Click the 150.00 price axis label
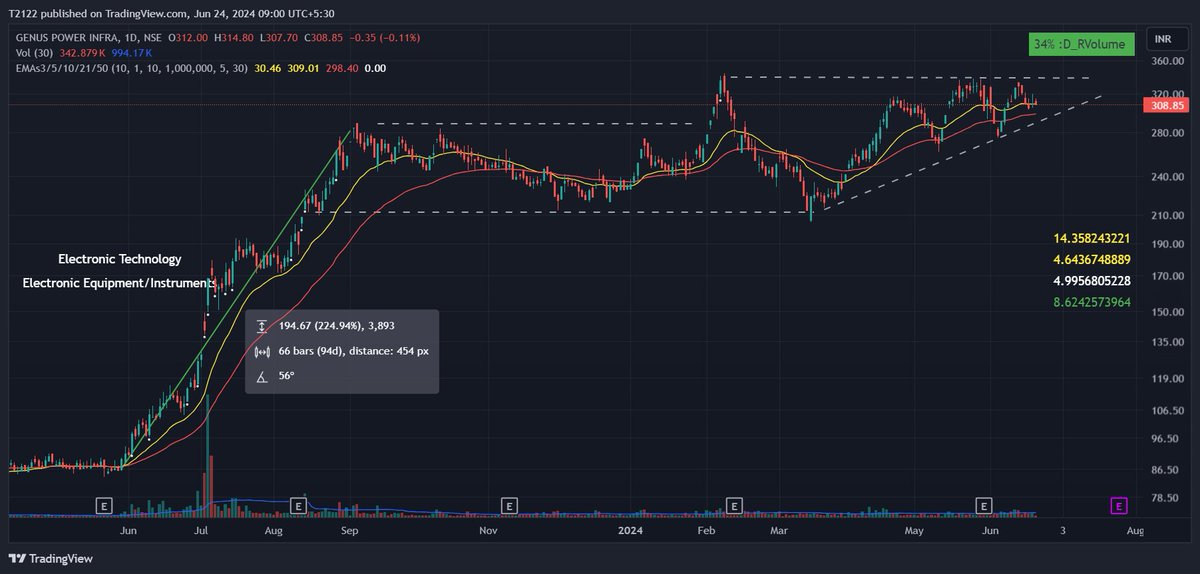 pos(1166,311)
